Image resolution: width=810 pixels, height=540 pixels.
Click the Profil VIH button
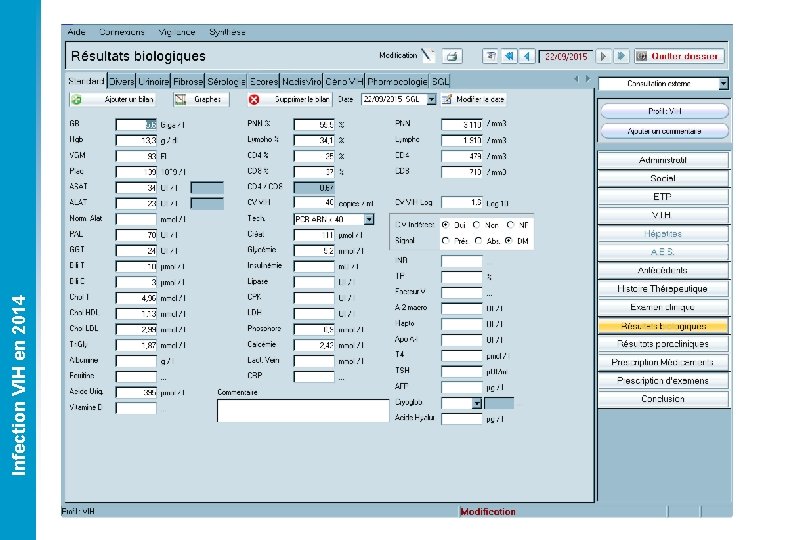pyautogui.click(x=664, y=111)
